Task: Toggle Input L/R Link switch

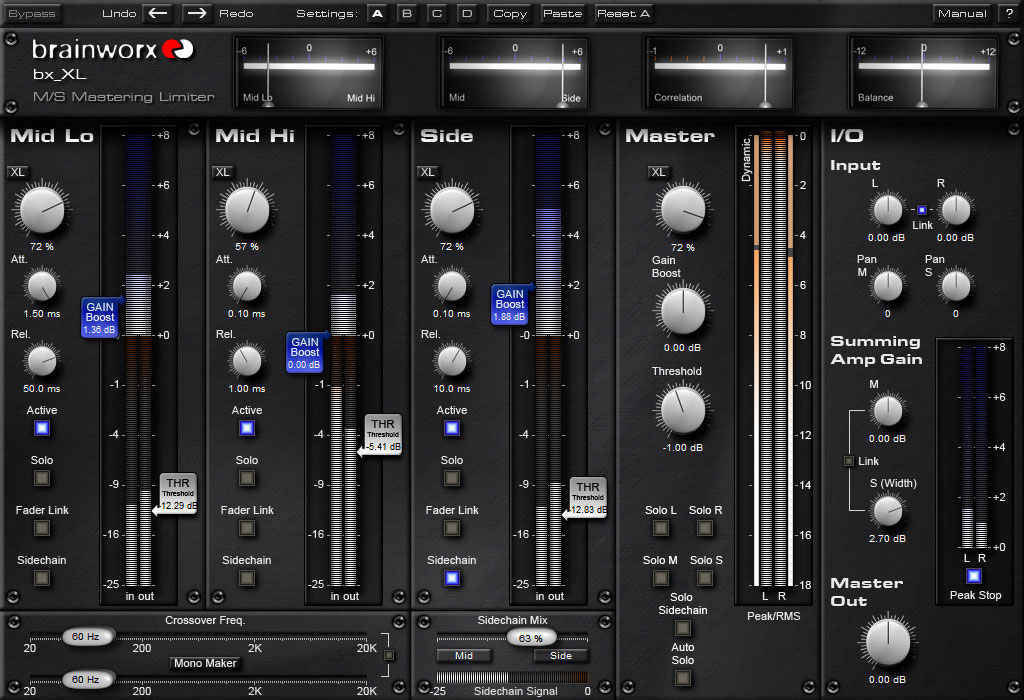Action: click(x=921, y=210)
